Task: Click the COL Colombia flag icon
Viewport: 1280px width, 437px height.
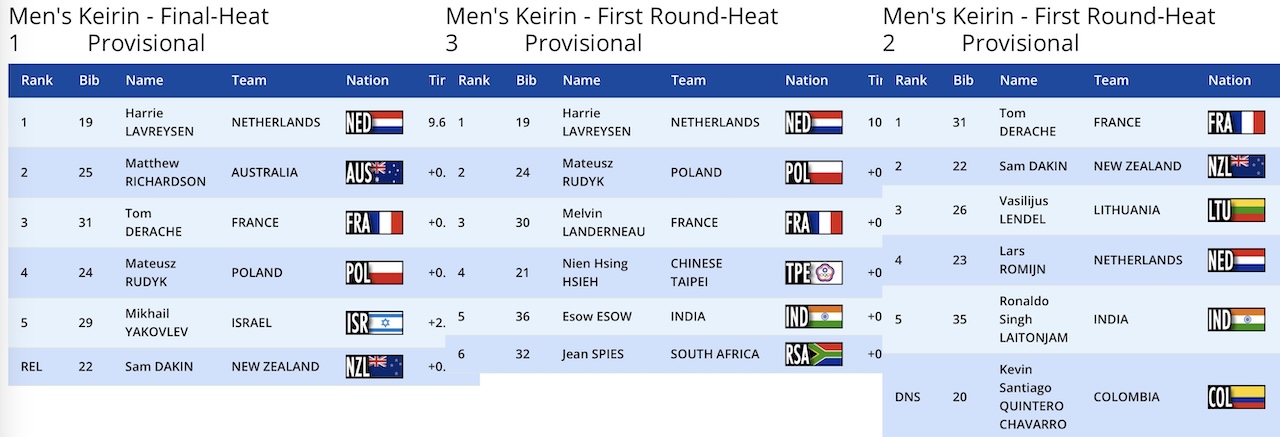Action: point(1237,397)
